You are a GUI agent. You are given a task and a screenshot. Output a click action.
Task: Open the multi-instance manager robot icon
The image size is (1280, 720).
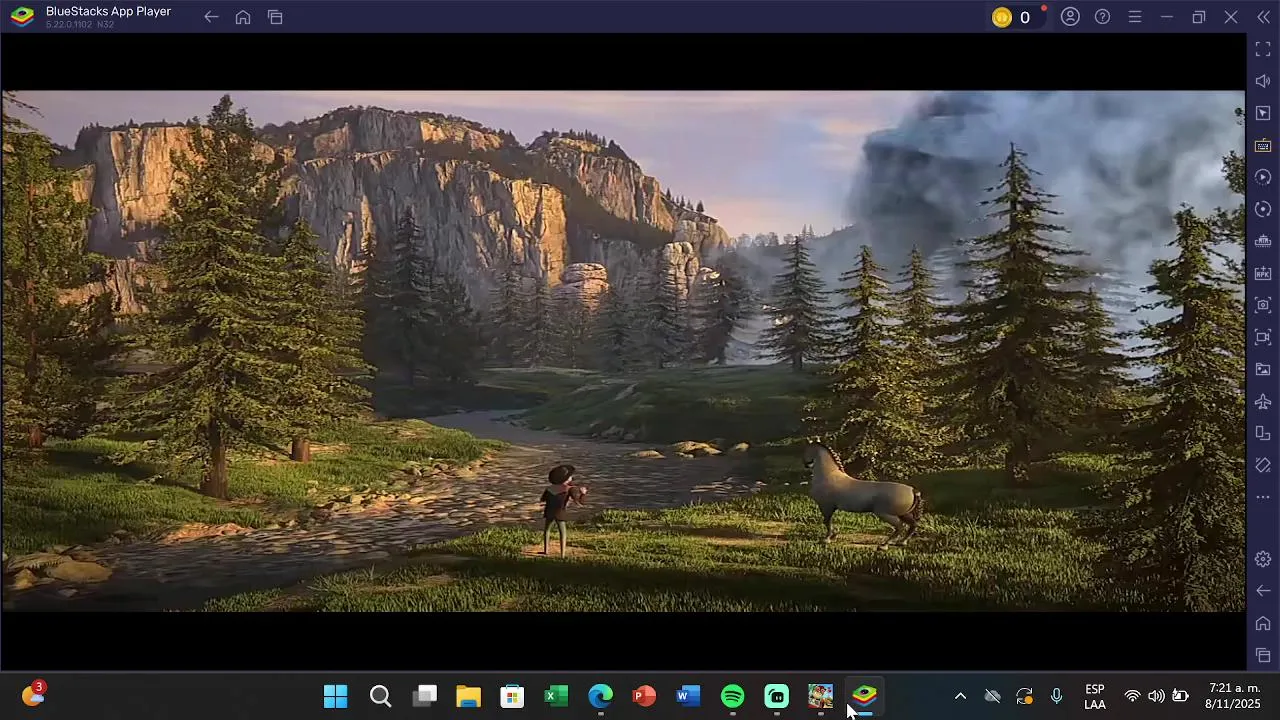coord(1263,241)
